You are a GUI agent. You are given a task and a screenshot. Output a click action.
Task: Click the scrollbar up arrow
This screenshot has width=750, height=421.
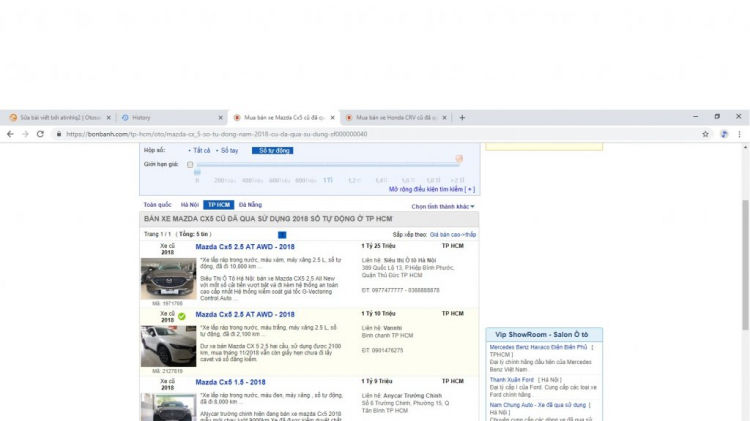point(745,148)
